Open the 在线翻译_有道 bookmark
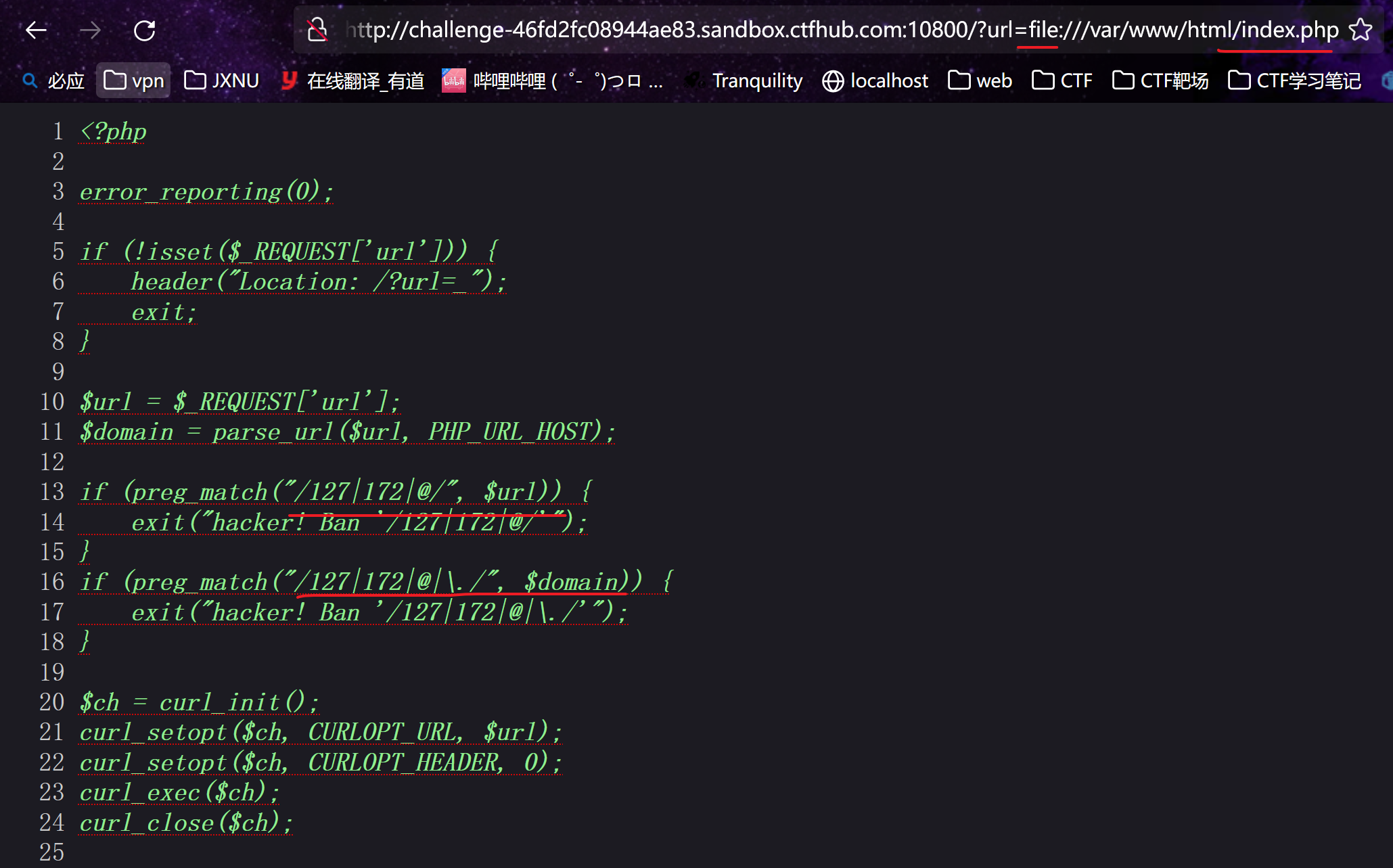The height and width of the screenshot is (868, 1393). click(352, 81)
